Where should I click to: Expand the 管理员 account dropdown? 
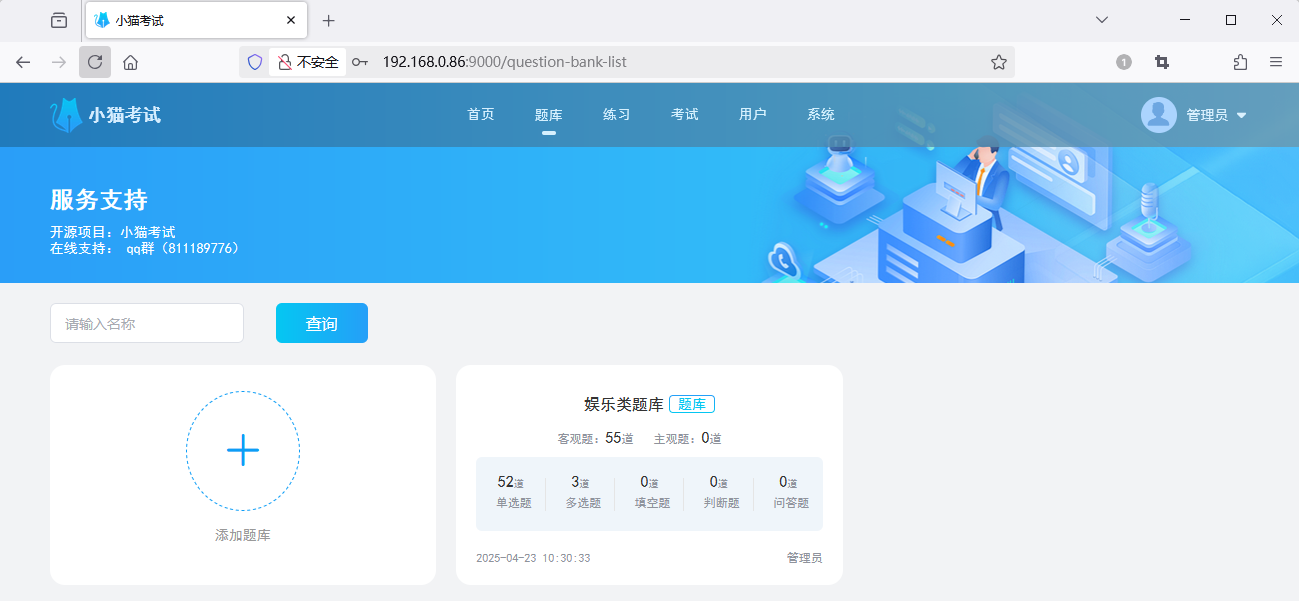pos(1242,114)
